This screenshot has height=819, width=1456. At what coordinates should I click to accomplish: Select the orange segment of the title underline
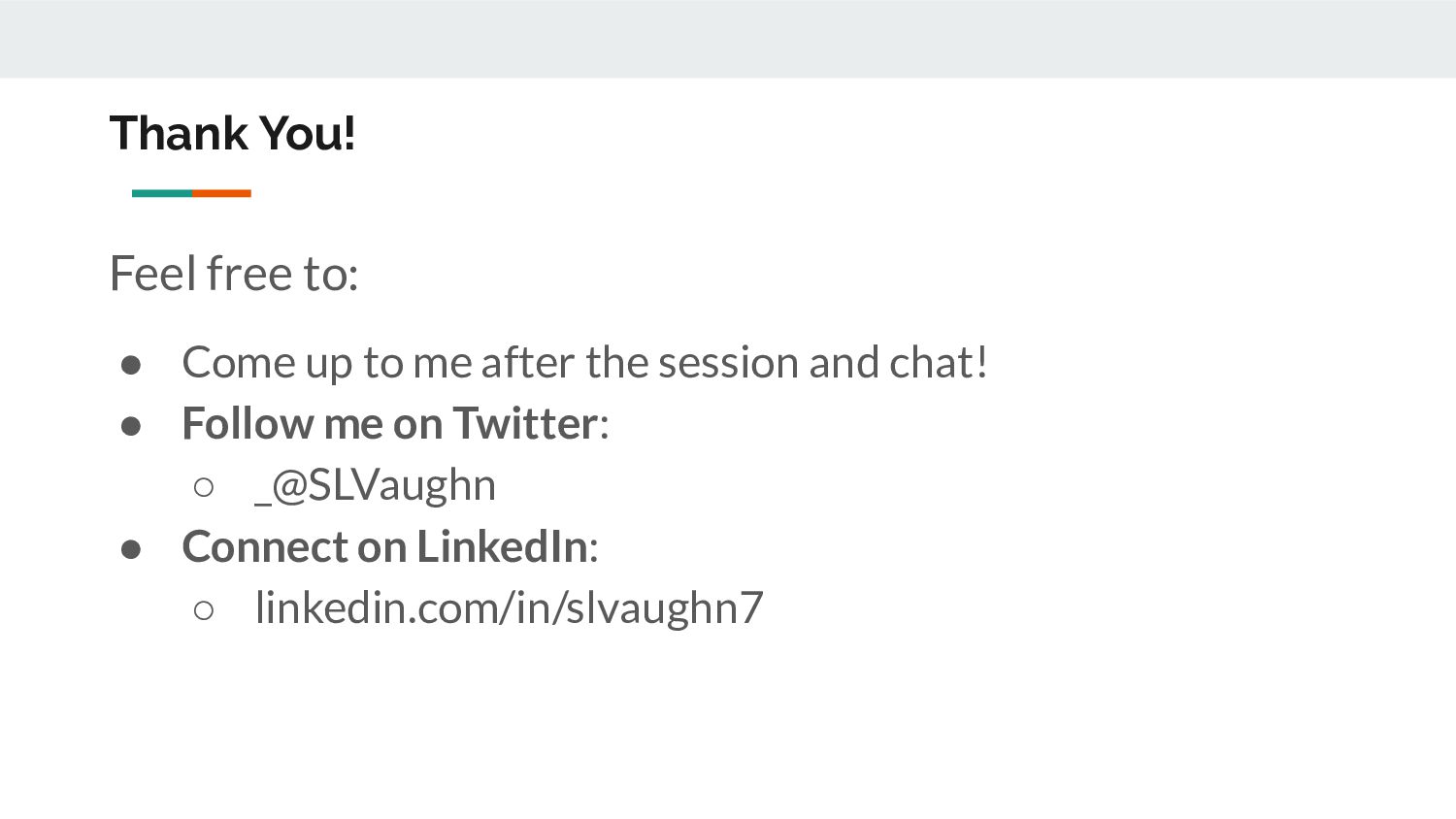click(x=221, y=193)
